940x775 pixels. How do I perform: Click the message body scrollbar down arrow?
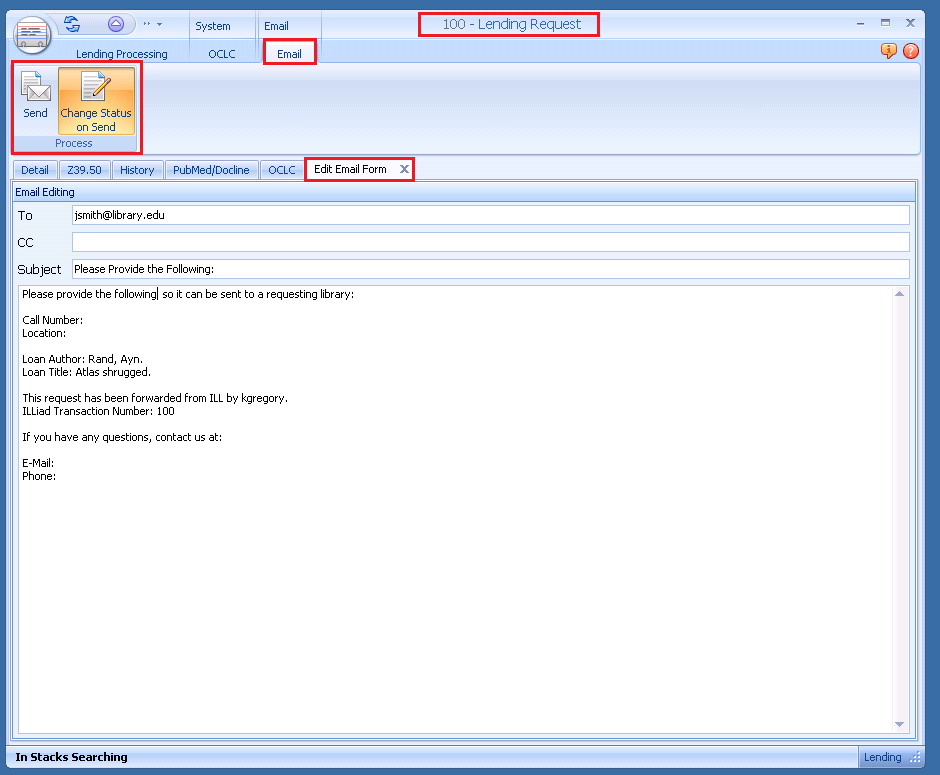click(x=900, y=724)
